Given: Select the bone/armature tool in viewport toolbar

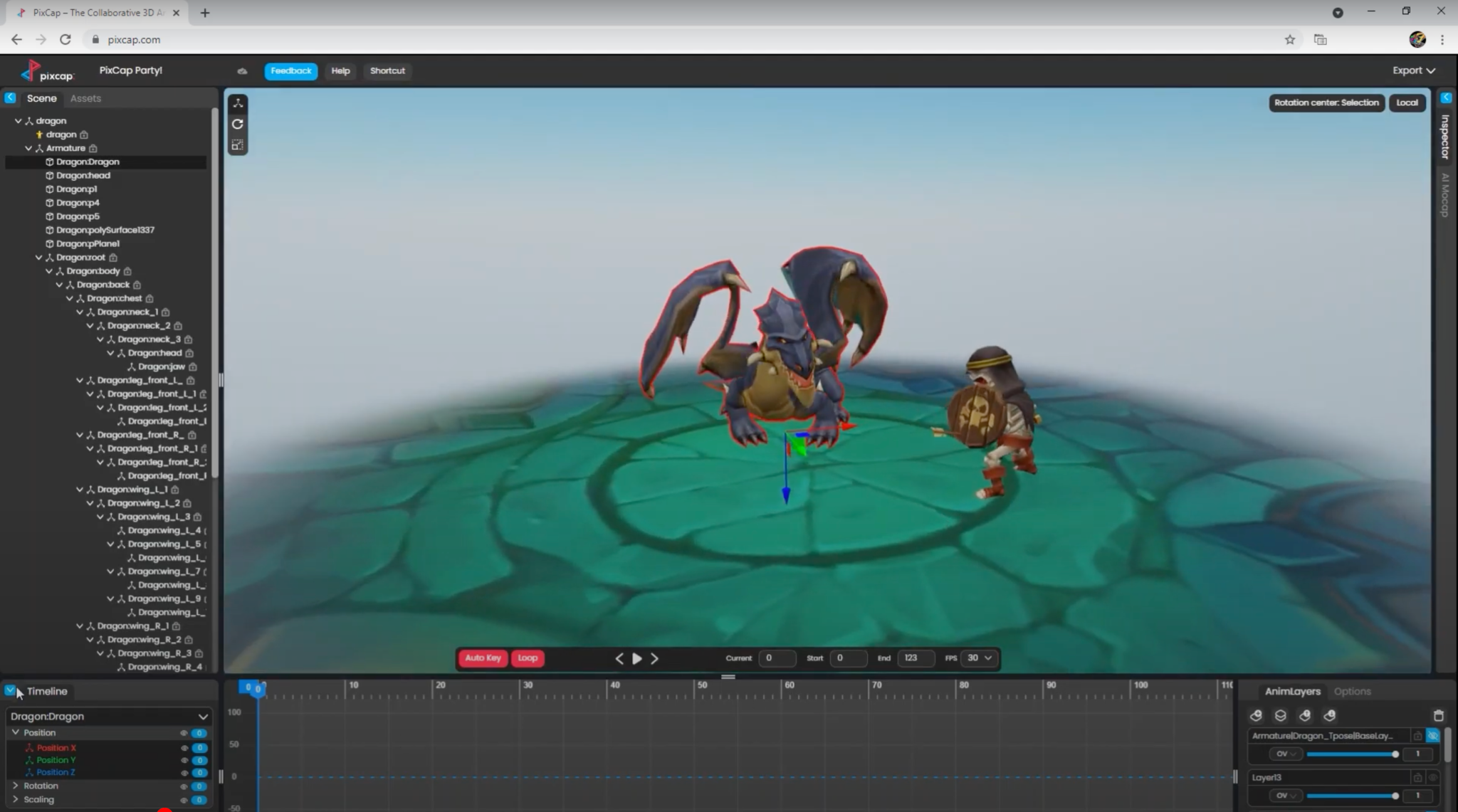Looking at the screenshot, I should [x=238, y=103].
